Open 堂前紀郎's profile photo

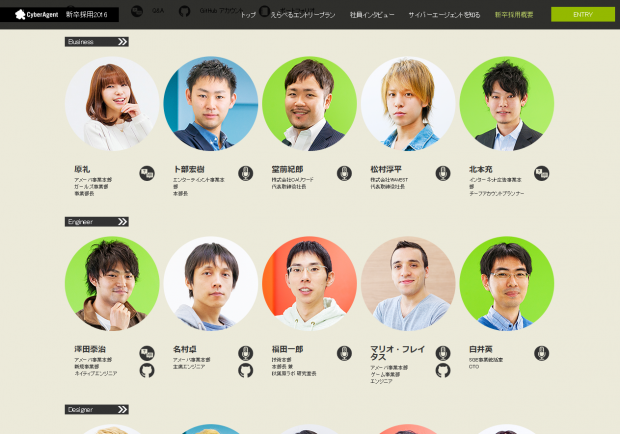pyautogui.click(x=310, y=104)
